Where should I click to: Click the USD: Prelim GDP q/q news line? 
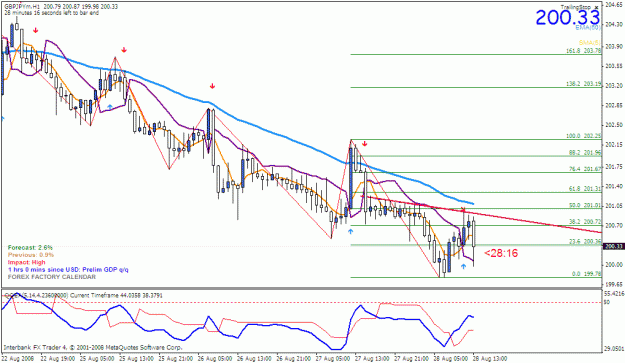click(x=68, y=270)
